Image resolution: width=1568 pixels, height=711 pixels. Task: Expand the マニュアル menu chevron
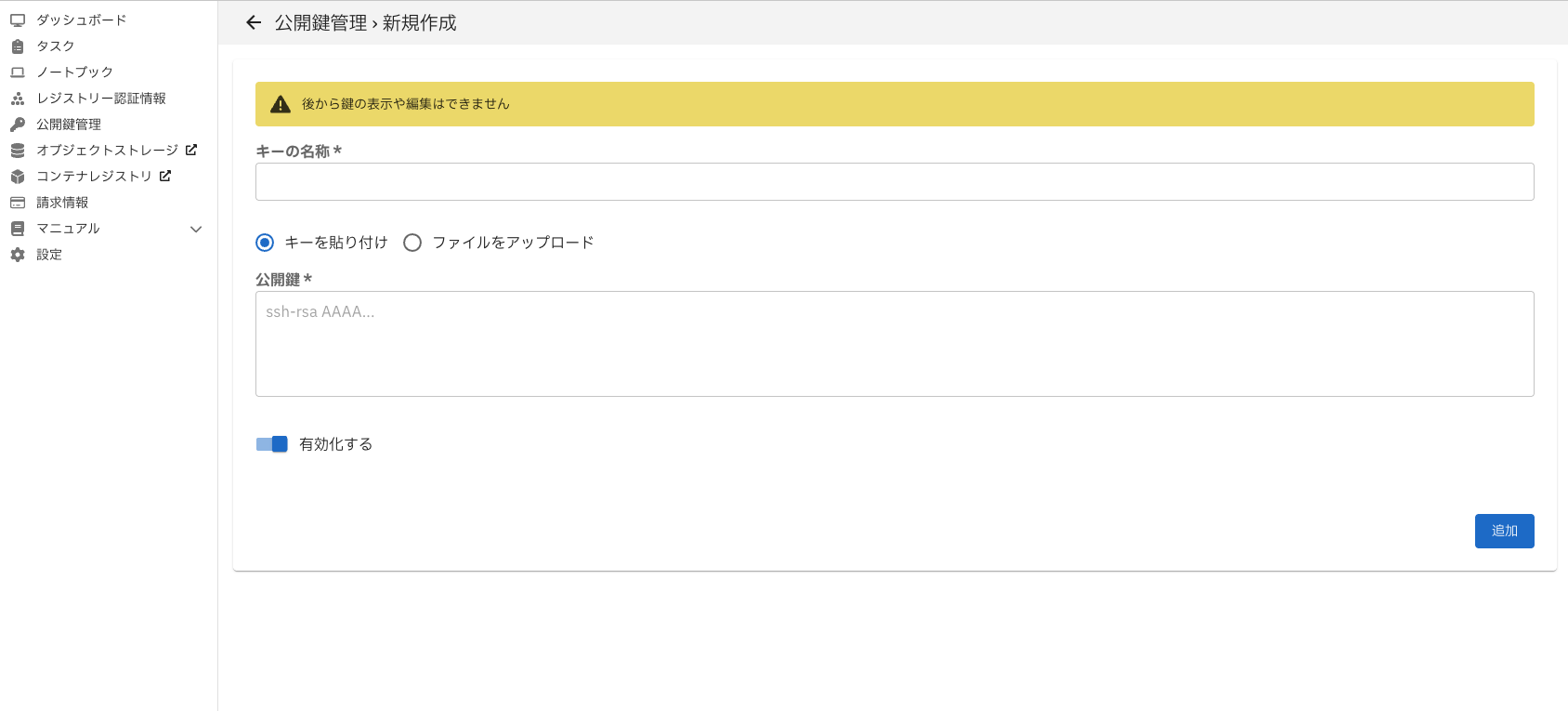[196, 229]
